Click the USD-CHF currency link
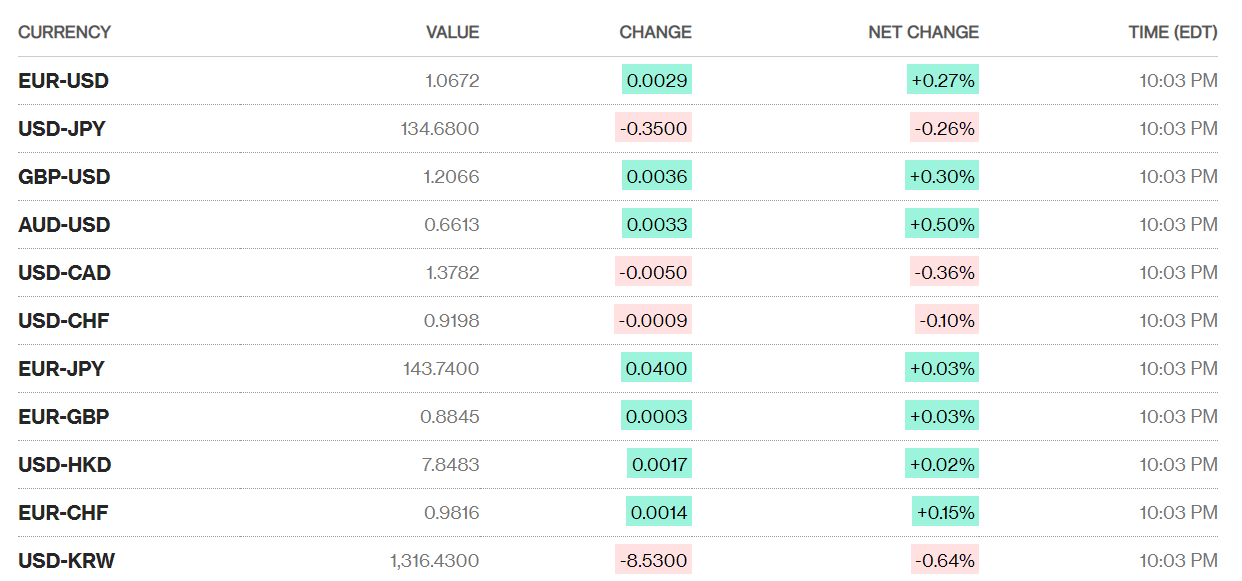 63,321
